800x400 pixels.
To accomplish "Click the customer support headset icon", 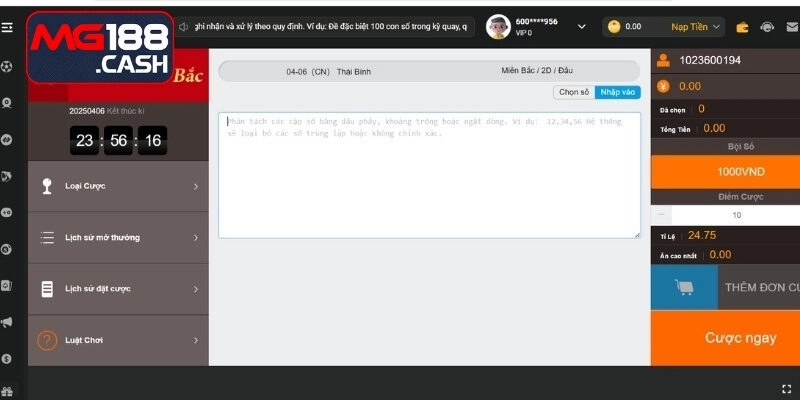I will pyautogui.click(x=765, y=27).
